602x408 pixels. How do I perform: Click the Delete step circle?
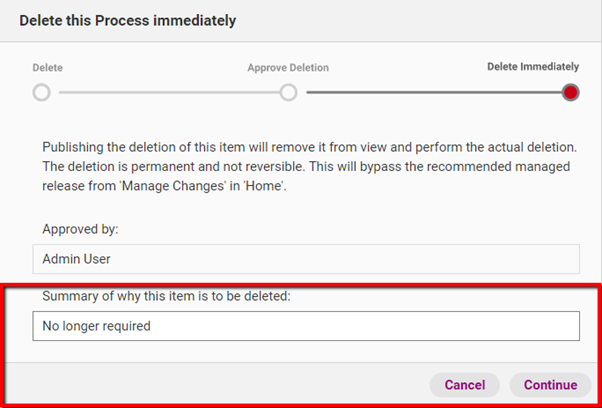point(41,93)
